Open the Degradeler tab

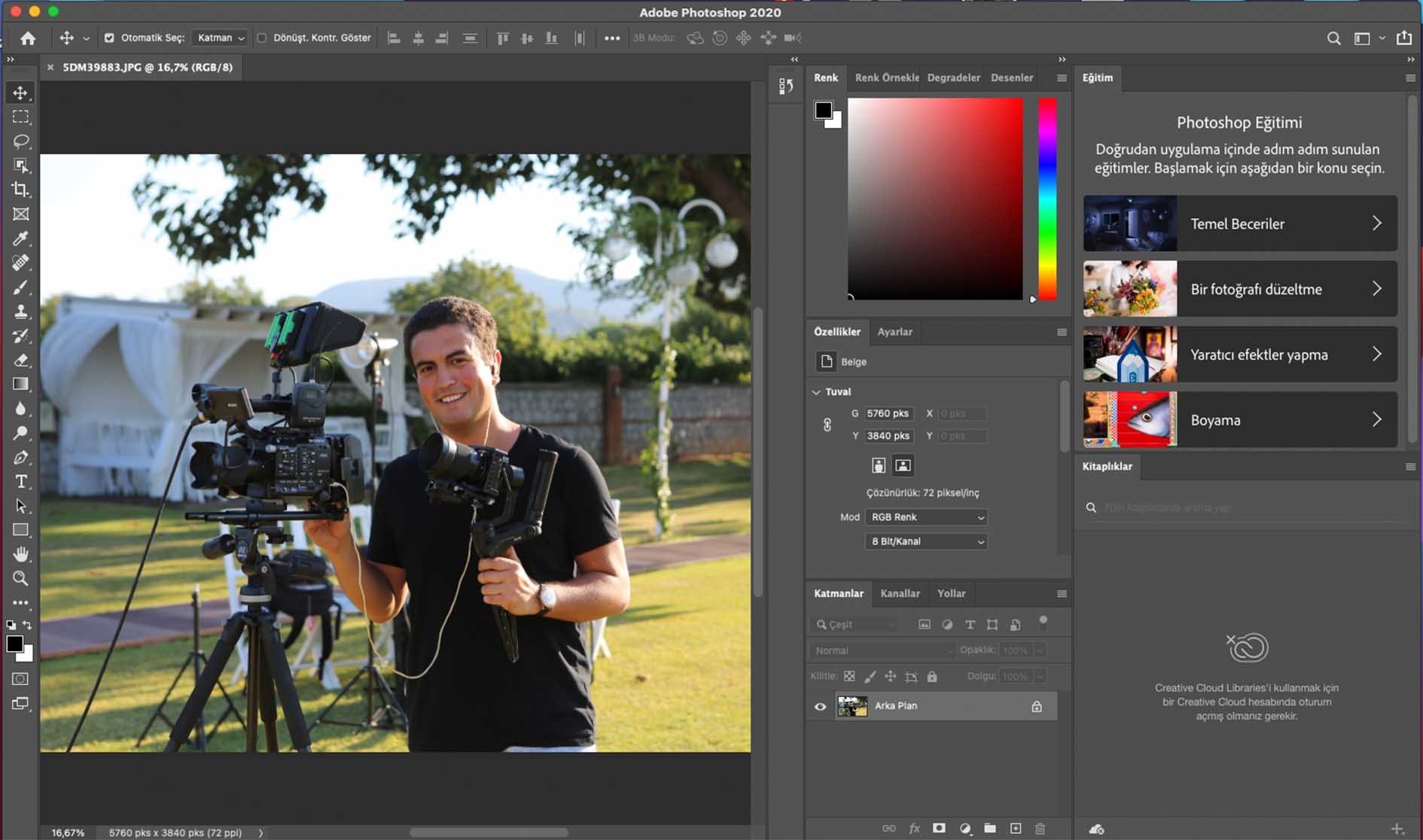953,78
